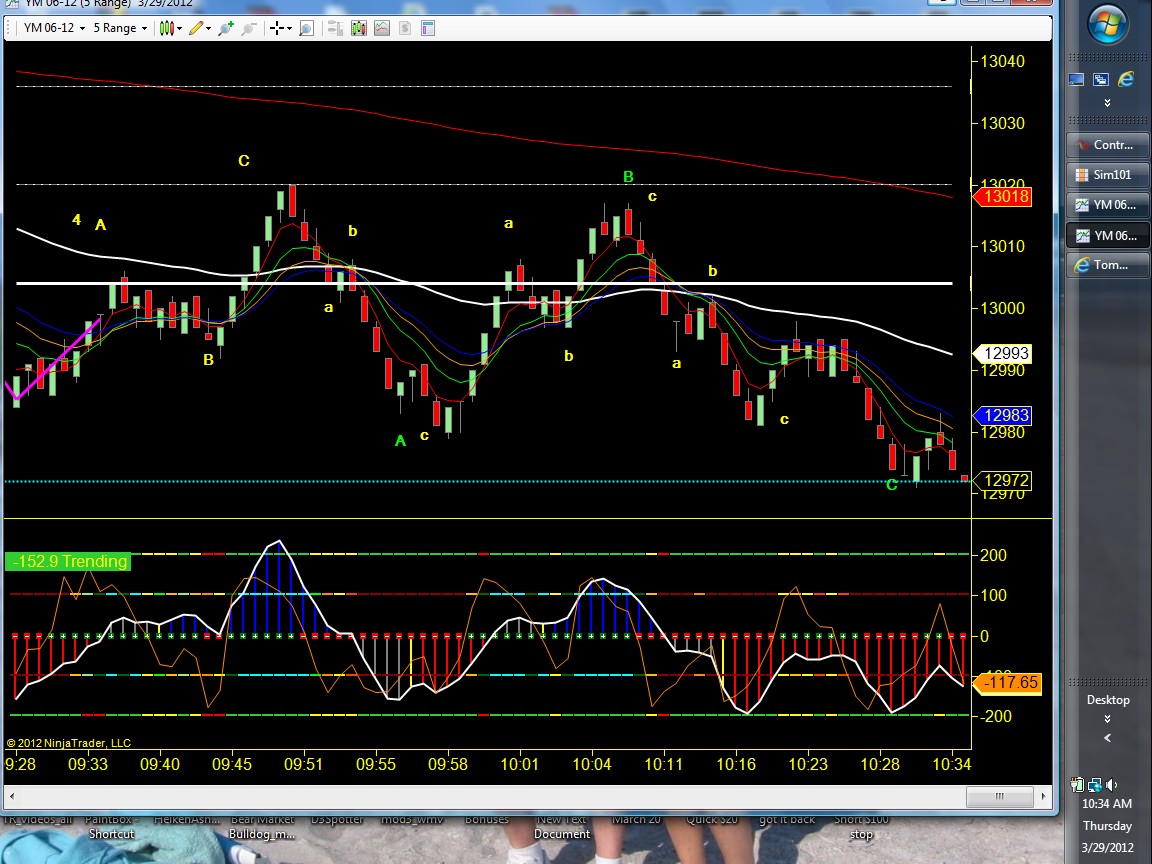Click the NinjaTrader copyright text

point(69,743)
